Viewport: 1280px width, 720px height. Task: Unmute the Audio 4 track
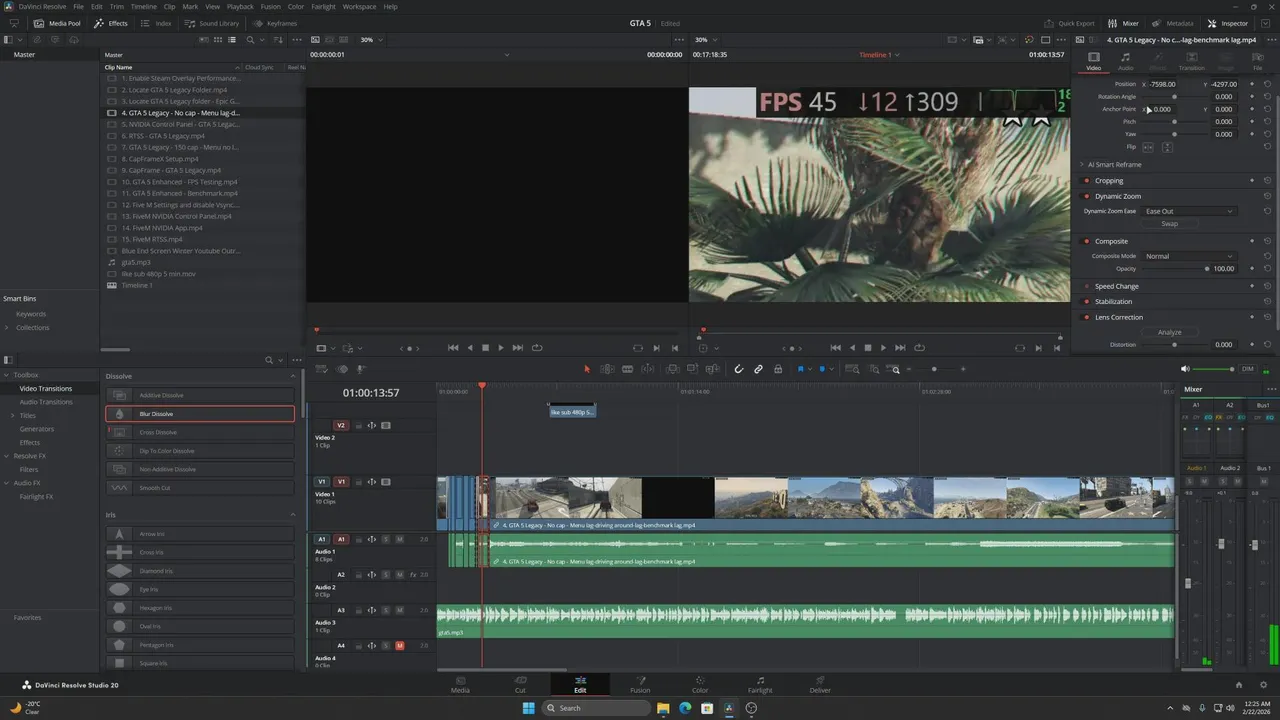pos(400,646)
